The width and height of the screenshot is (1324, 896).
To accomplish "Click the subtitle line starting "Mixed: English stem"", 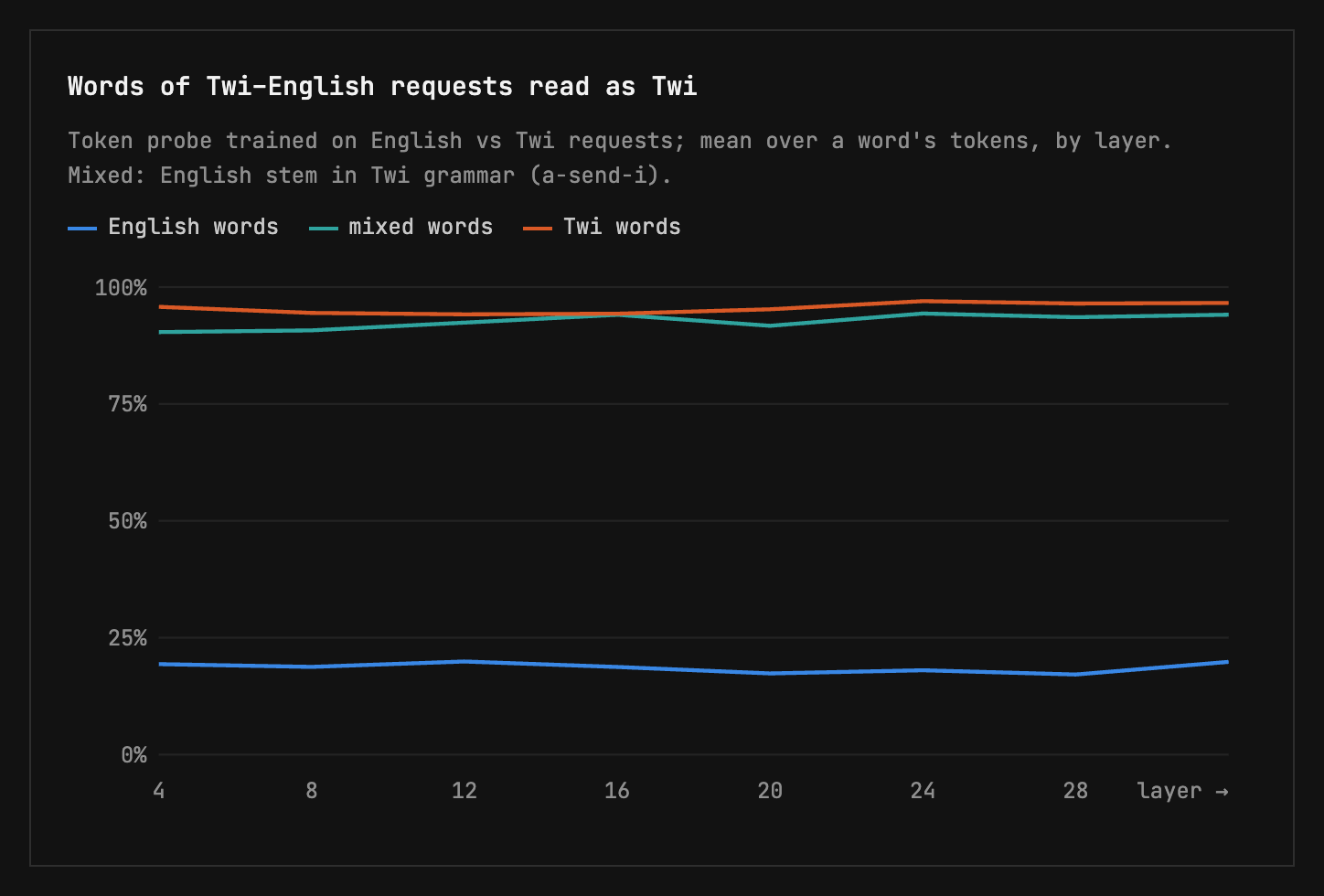I will click(x=369, y=175).
